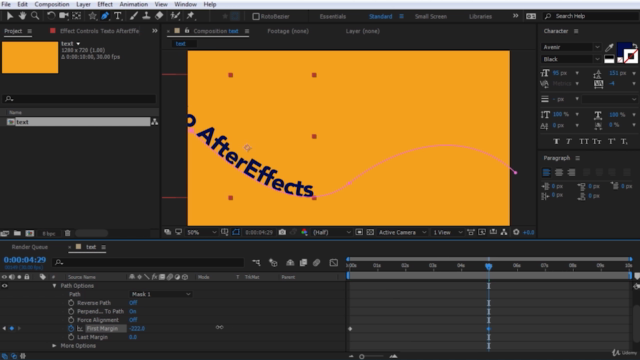640x360 pixels.
Task: Toggle Force Alignment Off value
Action: [133, 320]
